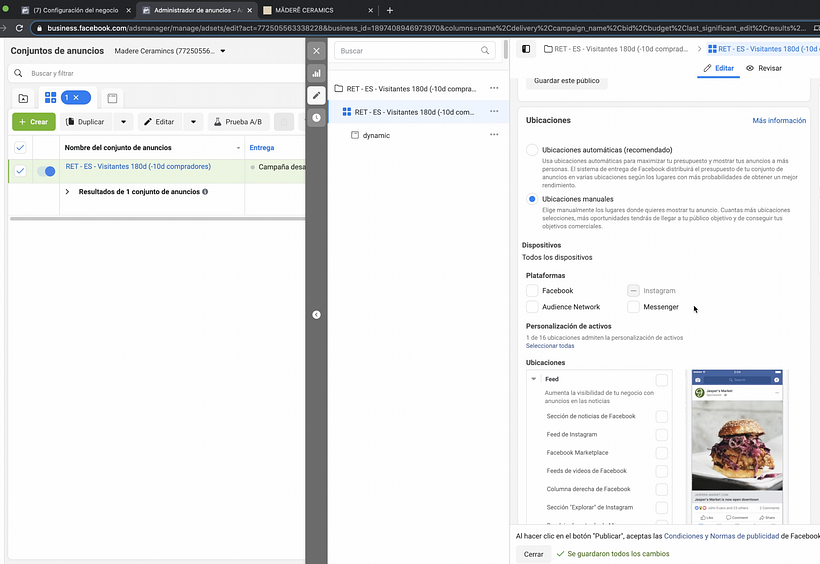Click the magnifier in the Buscar field
This screenshot has width=820, height=564.
[485, 51]
